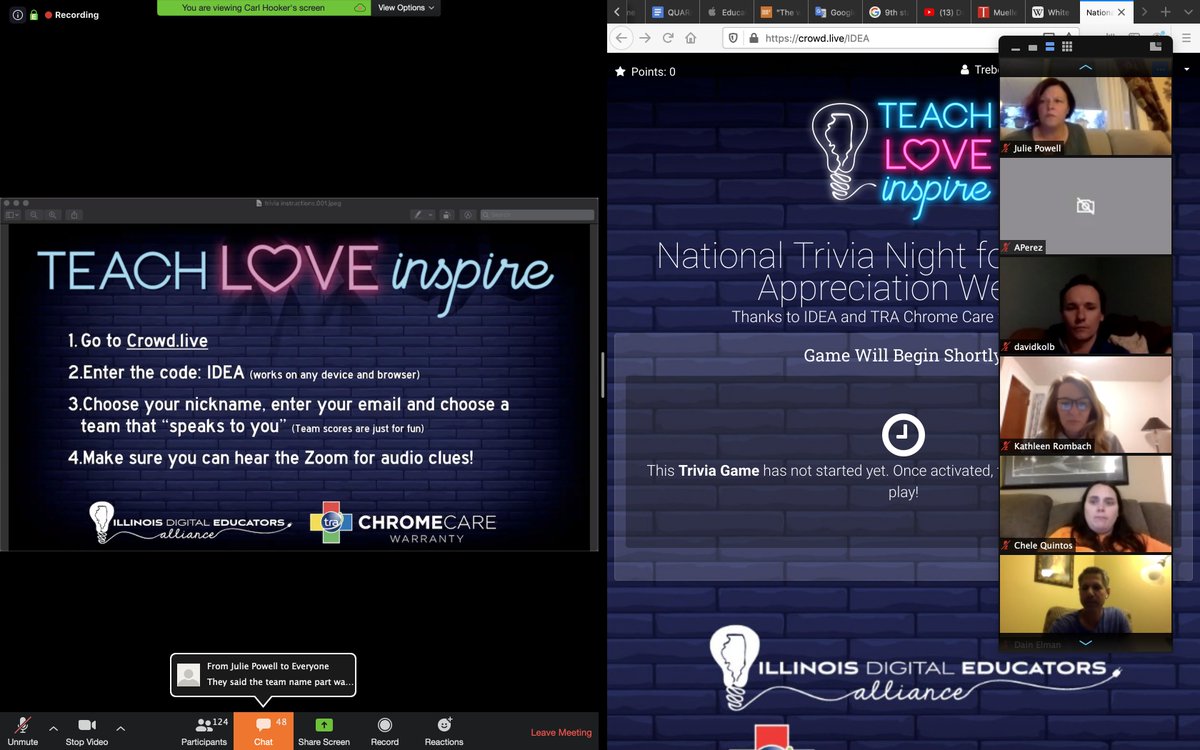This screenshot has width=1200, height=750.
Task: Click the Zoom panel's top-right corner window icon
Action: (1155, 46)
